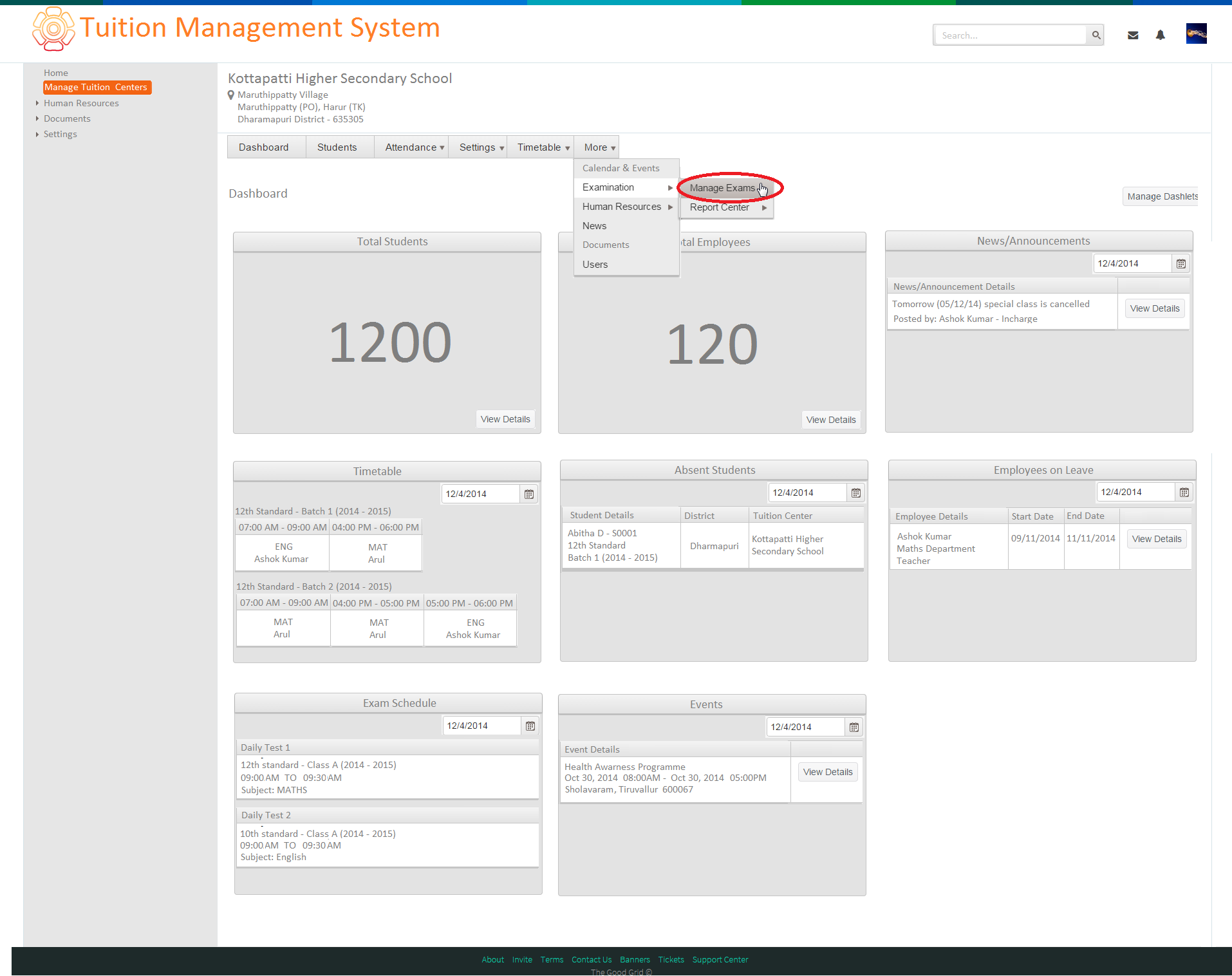The width and height of the screenshot is (1232, 976).
Task: Open the mail envelope icon
Action: [x=1133, y=35]
